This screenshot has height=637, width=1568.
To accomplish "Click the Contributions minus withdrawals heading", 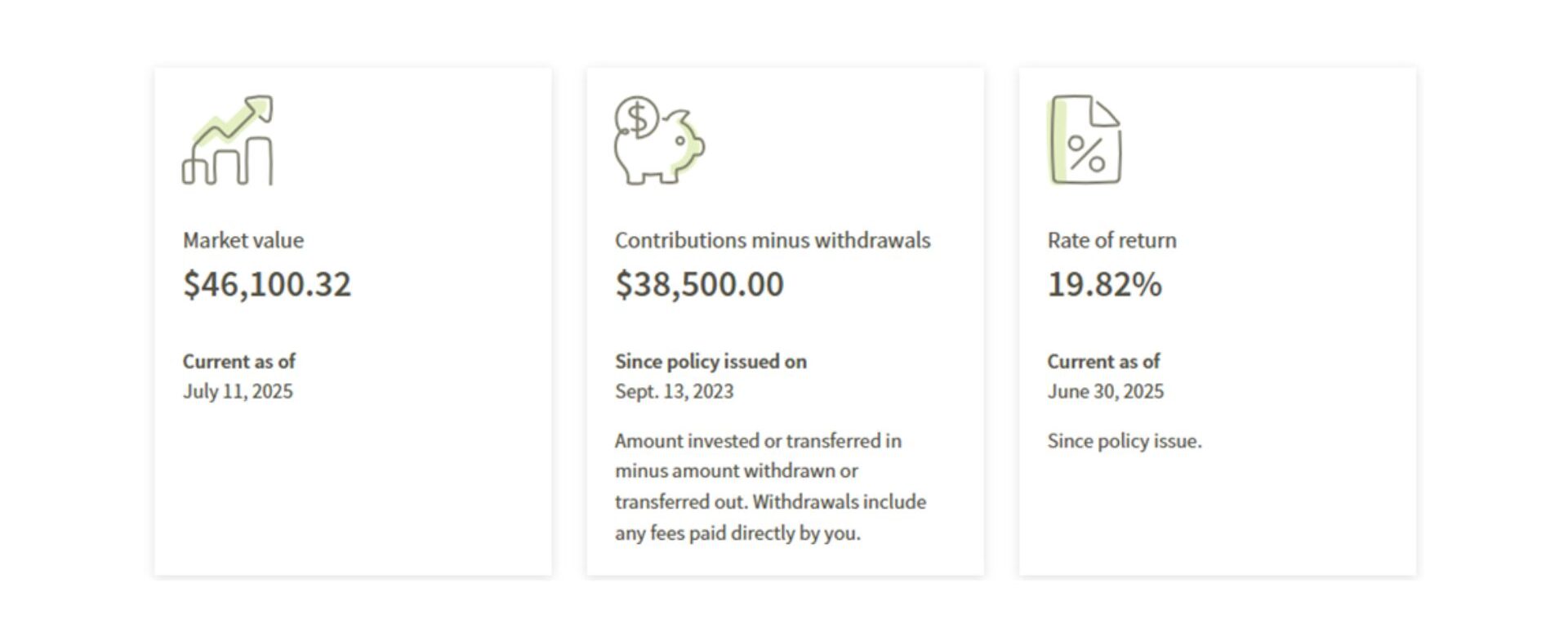I will (x=773, y=240).
